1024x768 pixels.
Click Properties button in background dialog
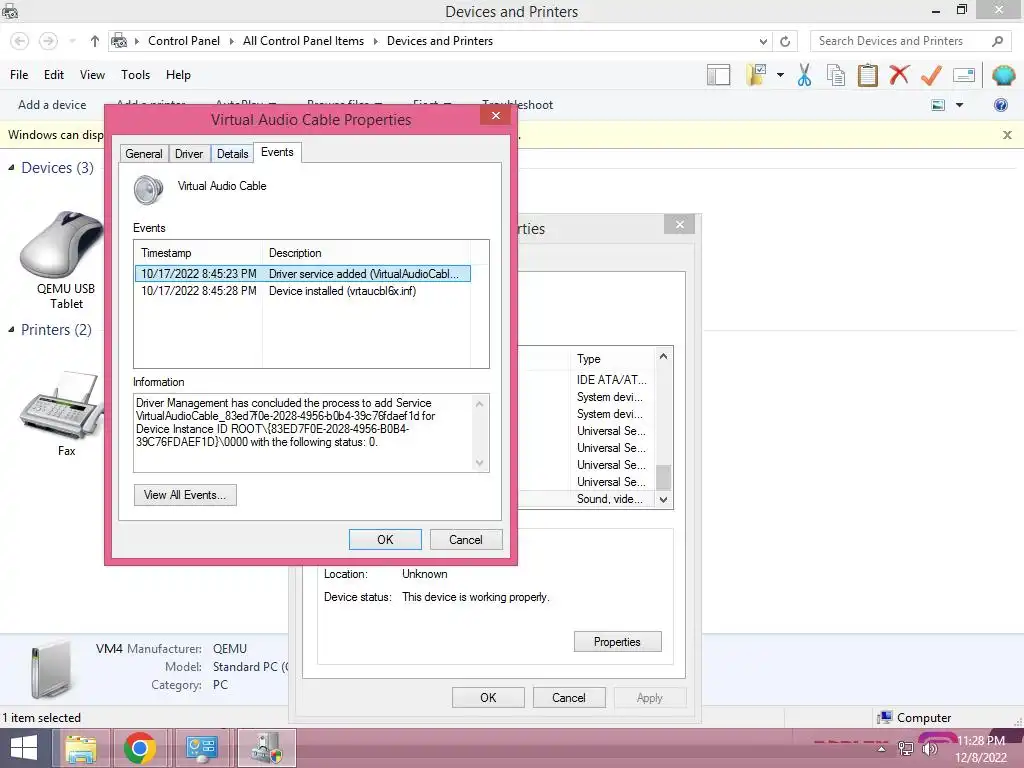point(618,642)
